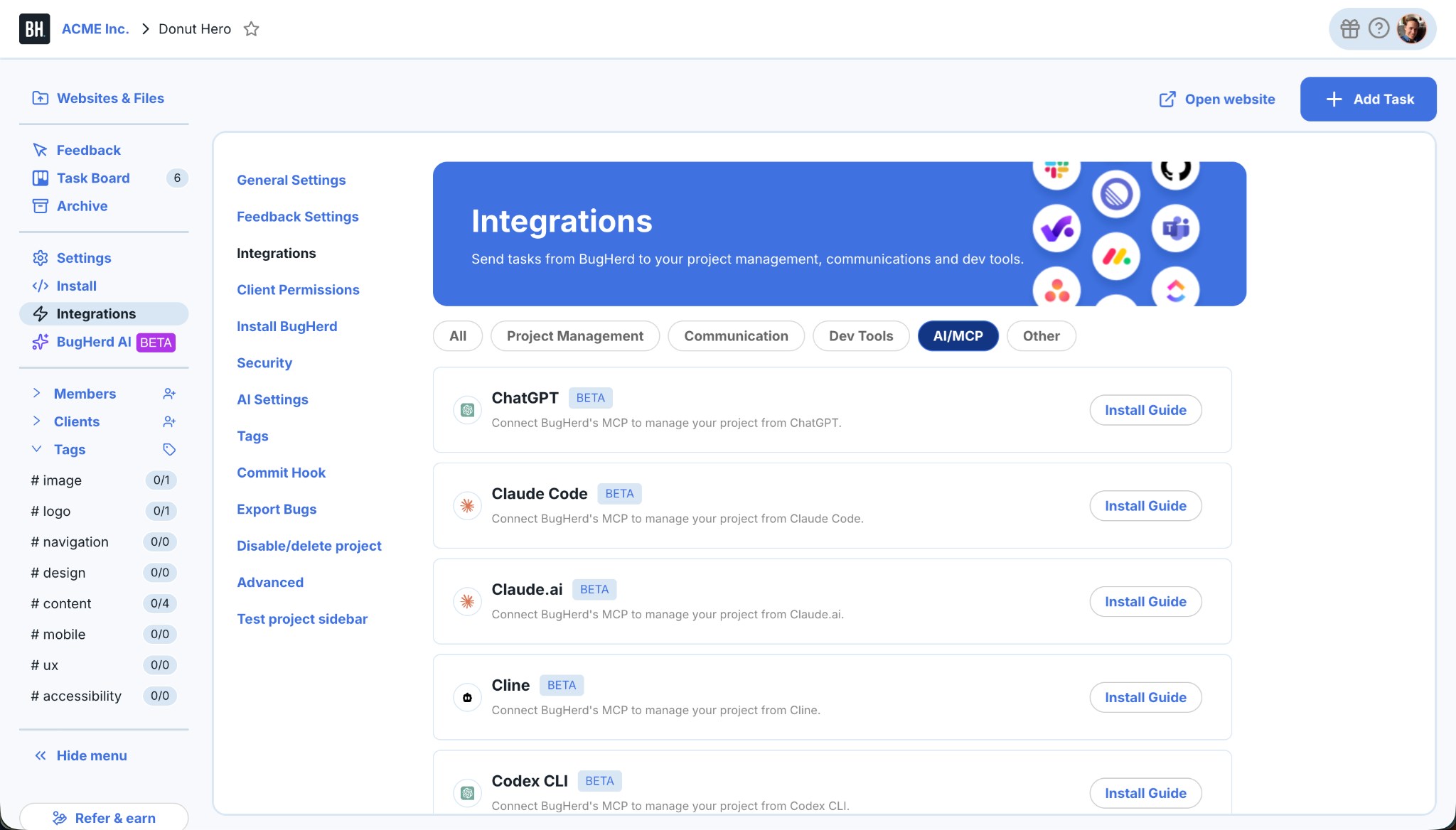This screenshot has width=1456, height=830.
Task: Add a client using the person-plus icon
Action: [x=169, y=421]
